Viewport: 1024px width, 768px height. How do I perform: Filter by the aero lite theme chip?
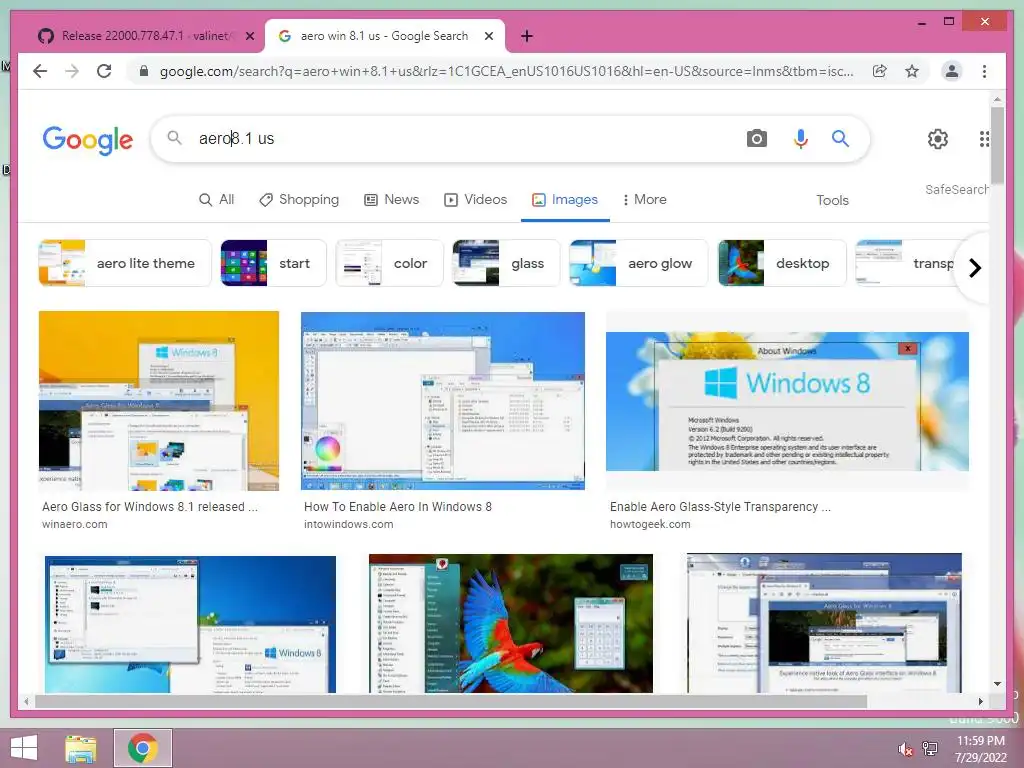(125, 263)
